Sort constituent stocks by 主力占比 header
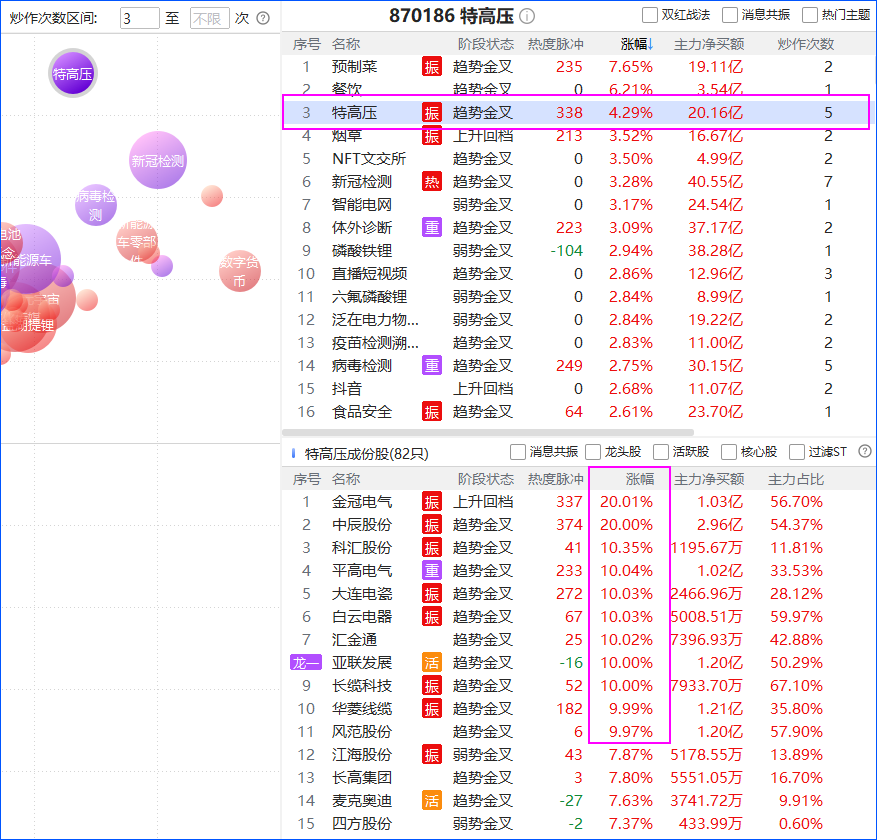 point(795,479)
